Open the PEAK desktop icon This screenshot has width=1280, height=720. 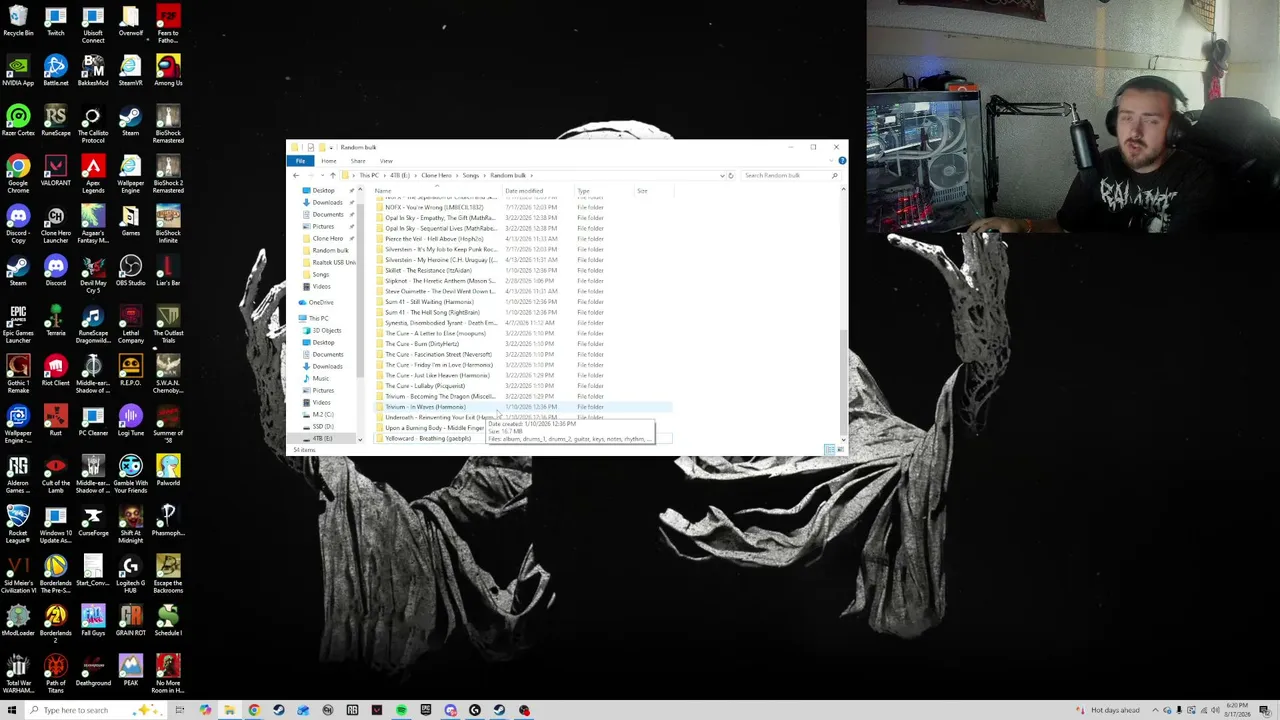(130, 671)
